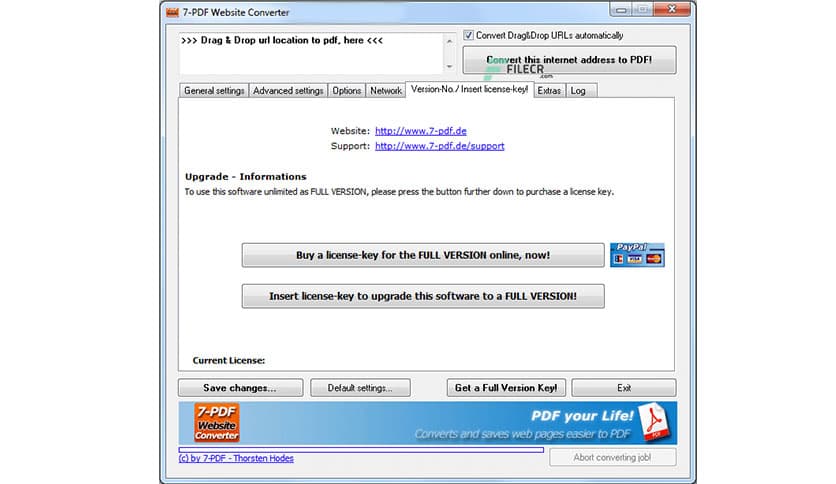The image size is (836, 484).
Task: Click Buy a license-key for FULL VERSION button
Action: tap(423, 255)
